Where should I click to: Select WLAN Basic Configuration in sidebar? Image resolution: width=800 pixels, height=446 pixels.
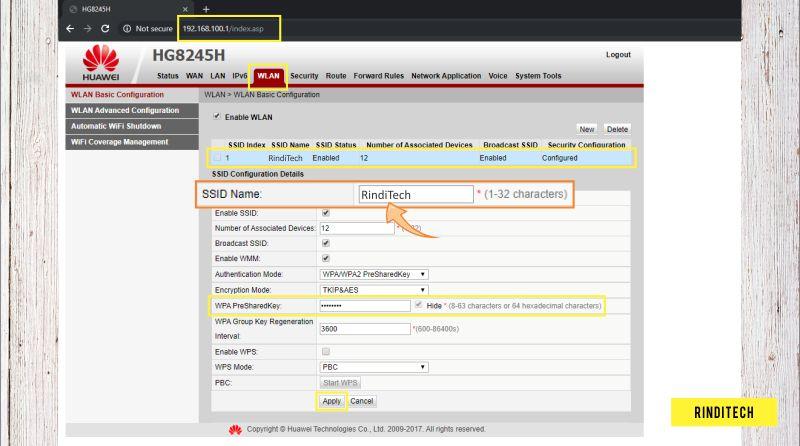point(132,95)
